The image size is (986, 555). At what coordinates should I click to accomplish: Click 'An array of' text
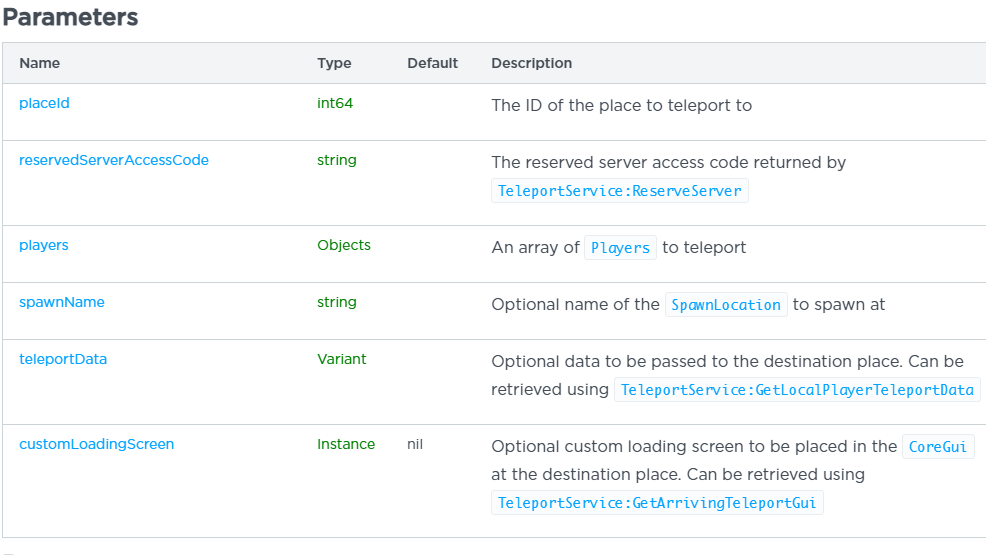[535, 248]
